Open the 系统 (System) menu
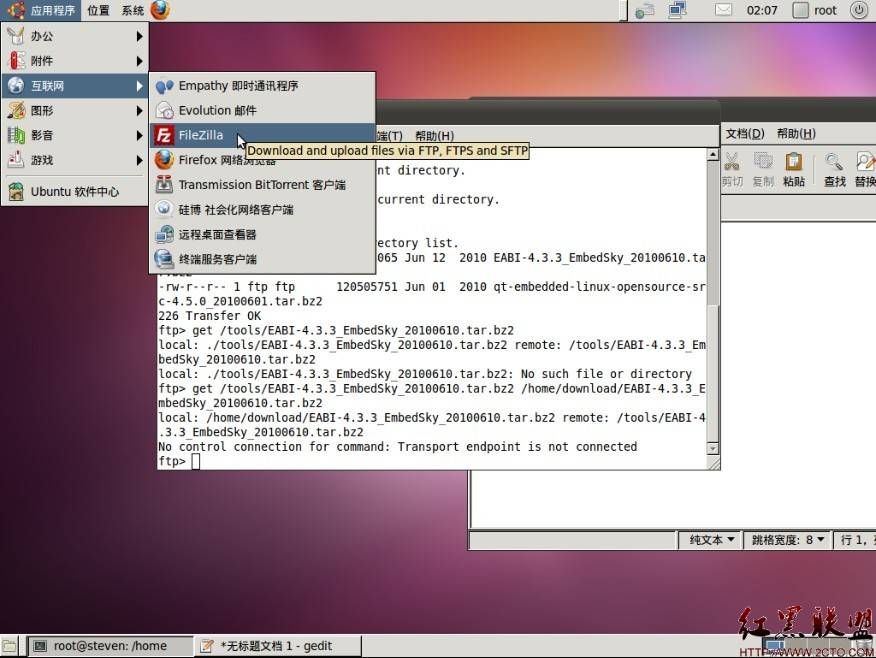 [x=132, y=10]
